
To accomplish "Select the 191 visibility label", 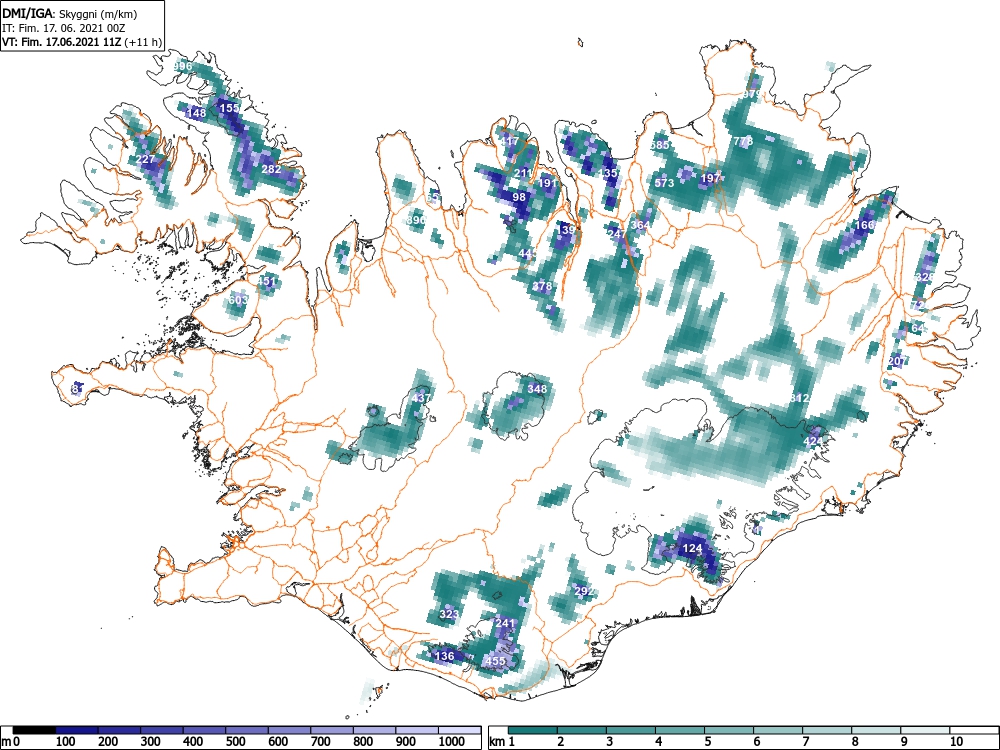I will point(547,183).
